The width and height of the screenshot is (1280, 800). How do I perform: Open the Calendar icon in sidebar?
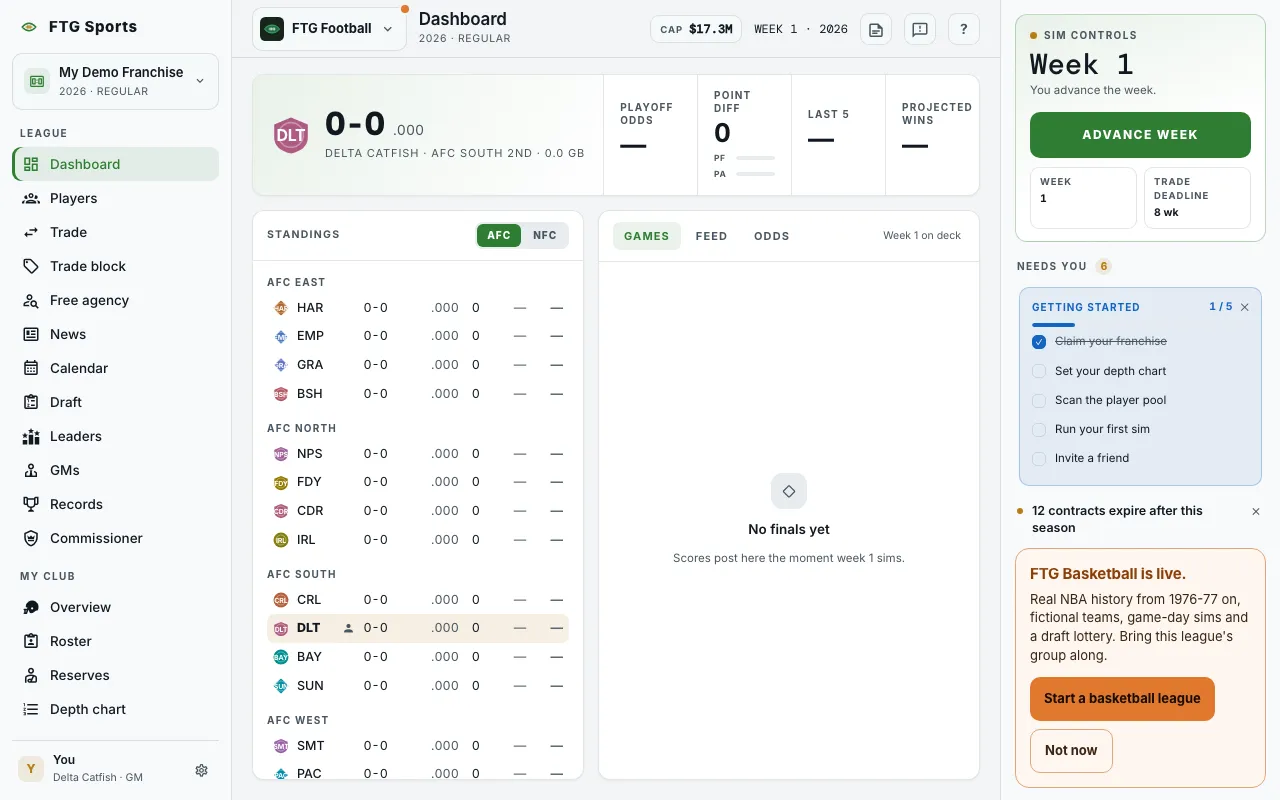click(31, 368)
